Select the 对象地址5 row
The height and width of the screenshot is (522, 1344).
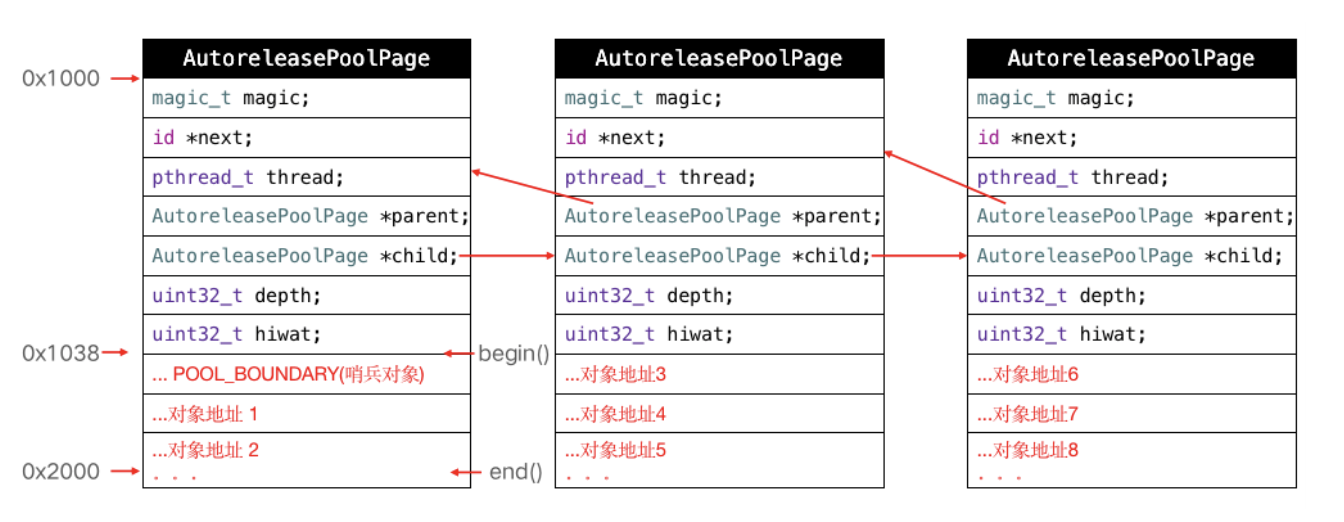[719, 451]
